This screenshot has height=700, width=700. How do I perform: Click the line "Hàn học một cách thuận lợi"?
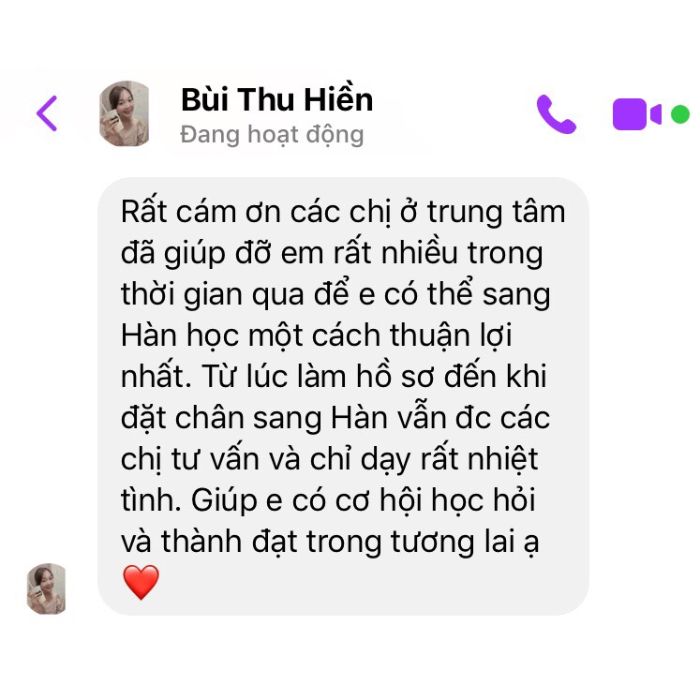point(316,335)
